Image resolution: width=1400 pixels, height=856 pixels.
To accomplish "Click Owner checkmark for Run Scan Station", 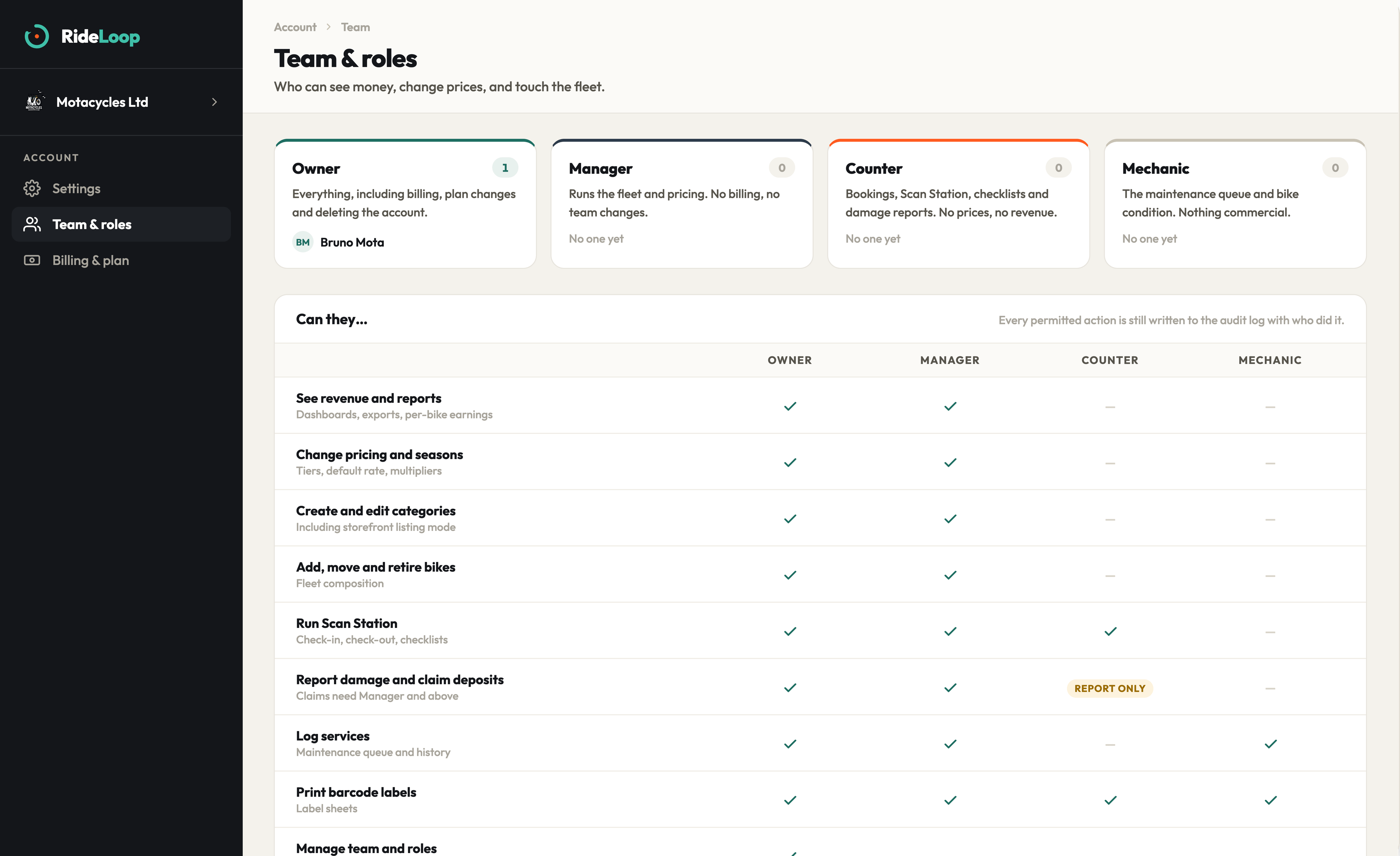I will point(790,631).
